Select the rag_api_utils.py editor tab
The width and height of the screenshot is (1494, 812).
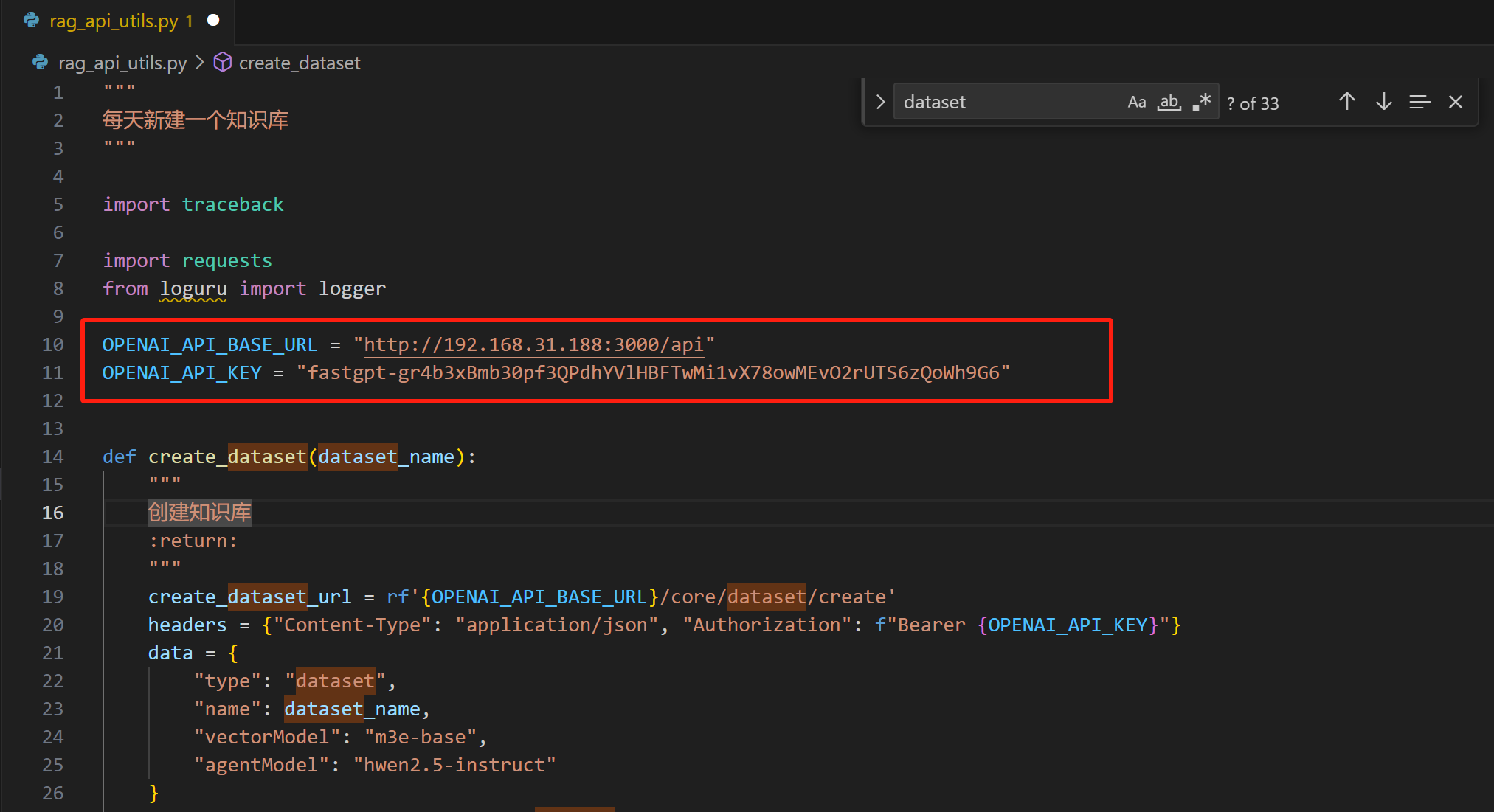click(118, 21)
